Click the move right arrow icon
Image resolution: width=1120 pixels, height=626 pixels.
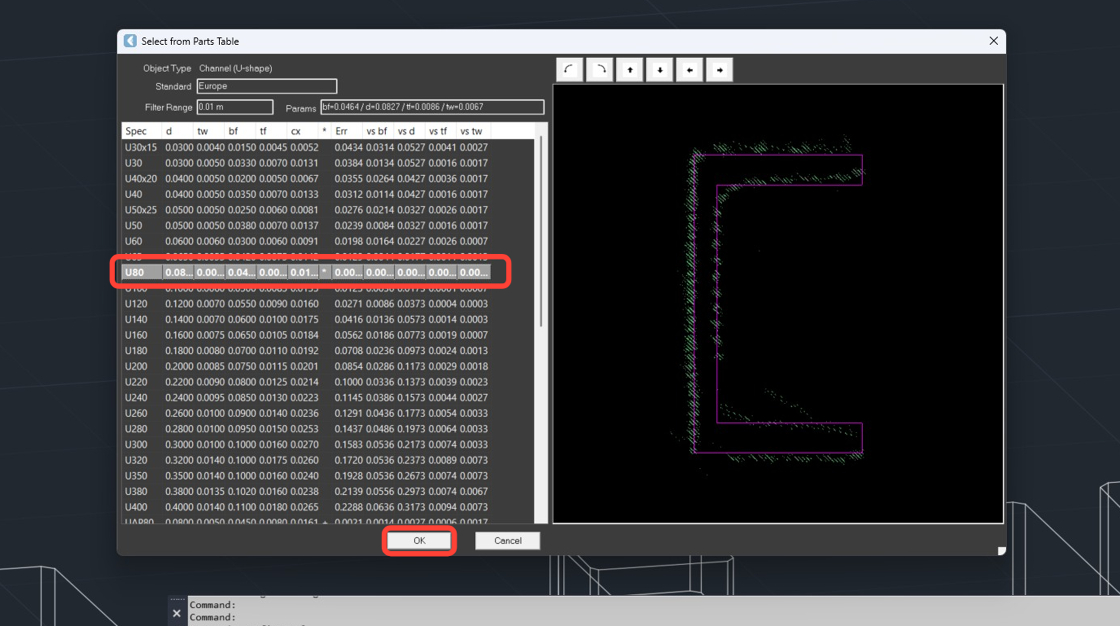tap(719, 70)
